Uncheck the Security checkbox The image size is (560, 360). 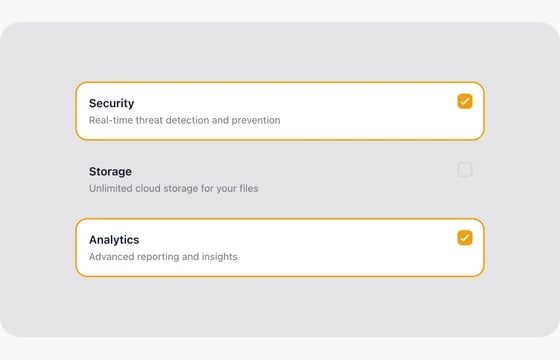(465, 101)
